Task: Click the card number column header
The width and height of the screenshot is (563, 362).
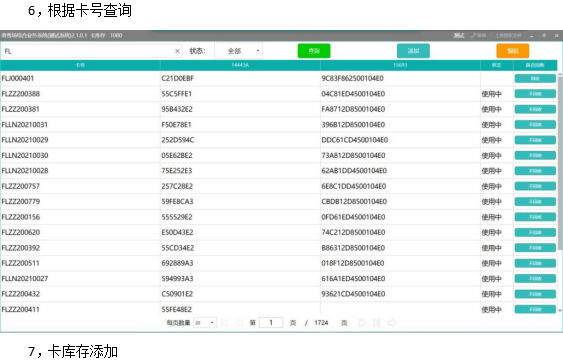Action: [x=80, y=65]
